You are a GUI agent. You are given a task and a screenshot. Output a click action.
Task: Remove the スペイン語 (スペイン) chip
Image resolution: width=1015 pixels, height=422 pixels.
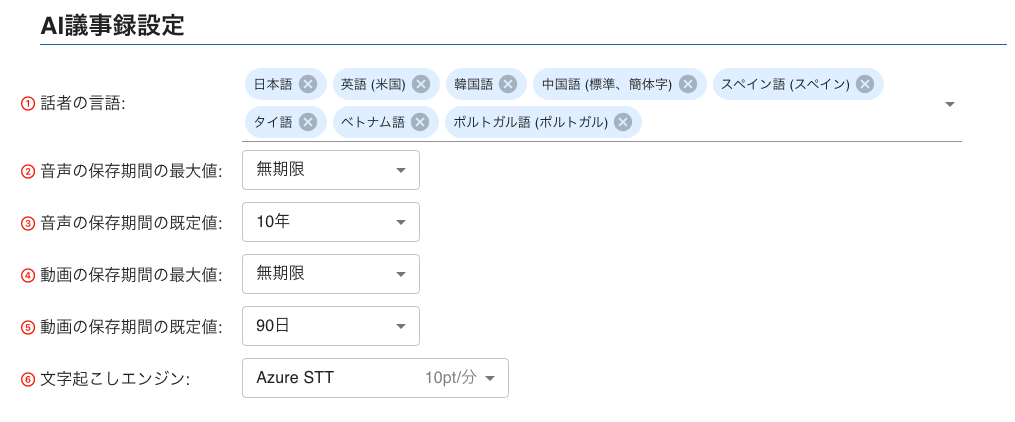865,84
